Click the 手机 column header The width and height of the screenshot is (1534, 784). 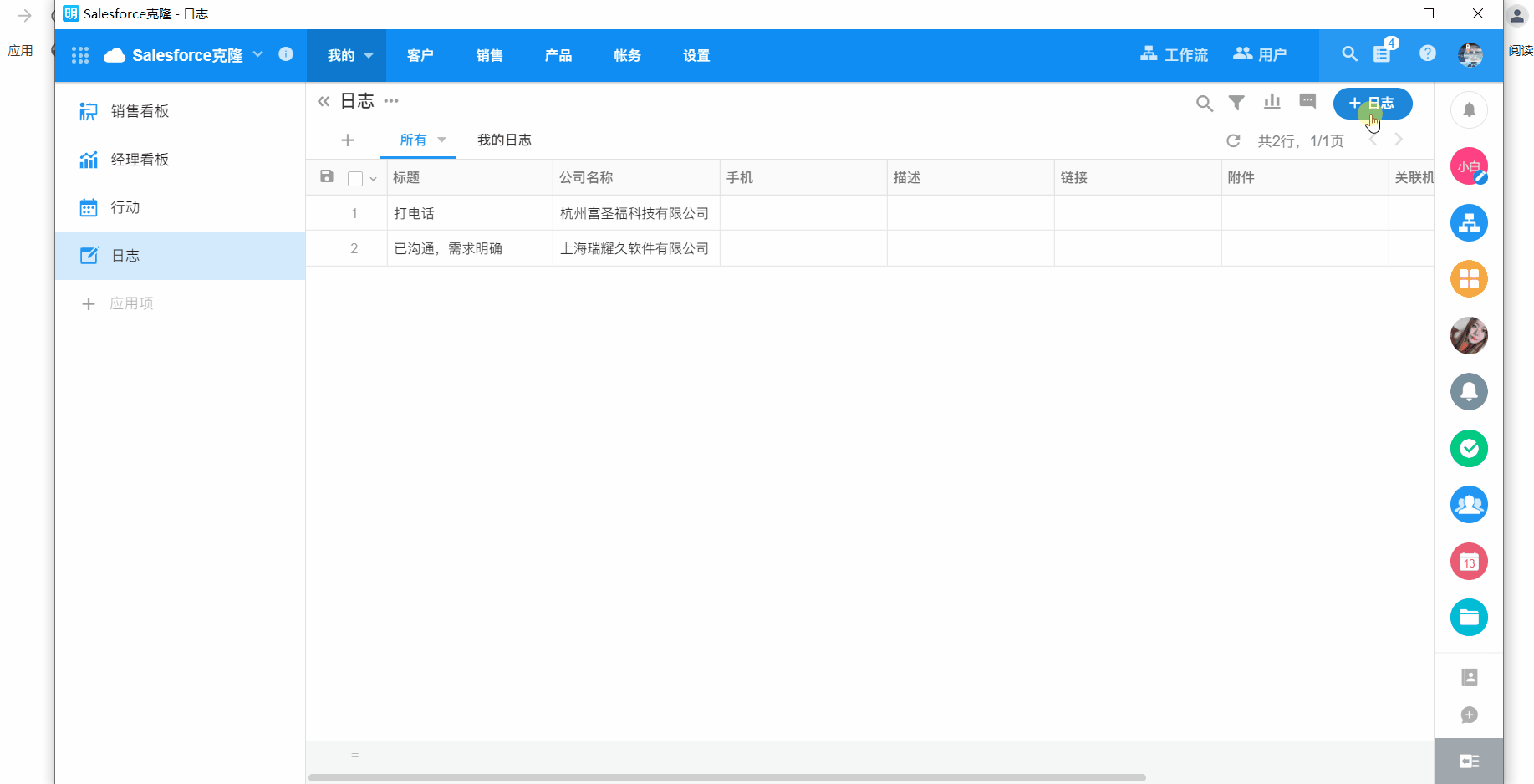(x=804, y=177)
